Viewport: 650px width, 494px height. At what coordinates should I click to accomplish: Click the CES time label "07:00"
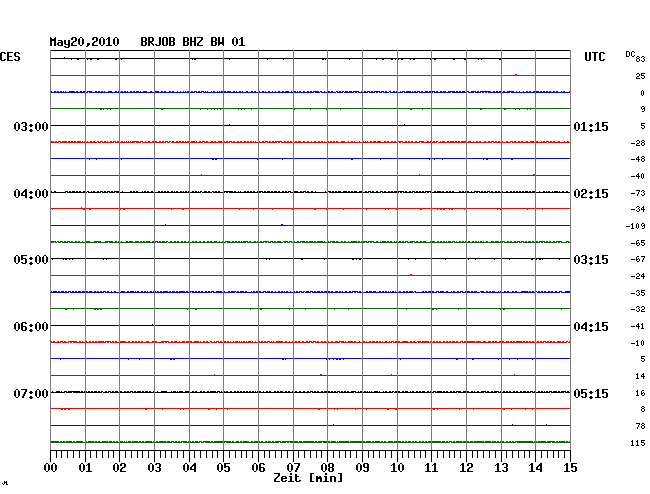tap(31, 393)
